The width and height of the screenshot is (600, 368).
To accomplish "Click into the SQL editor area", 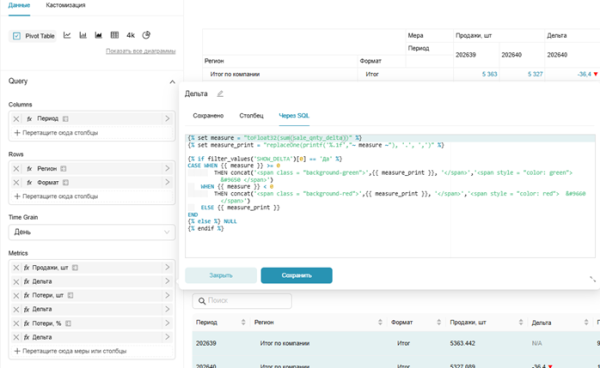I will pyautogui.click(x=390, y=196).
